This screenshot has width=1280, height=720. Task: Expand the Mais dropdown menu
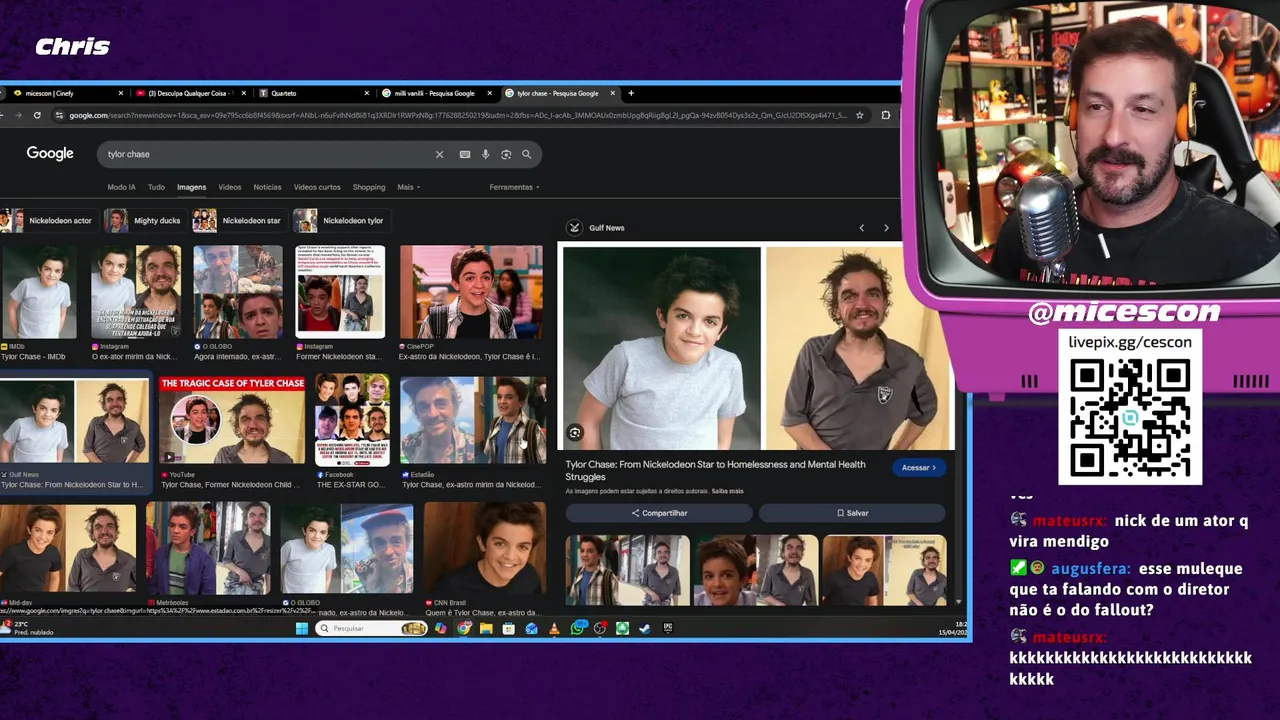[408, 187]
